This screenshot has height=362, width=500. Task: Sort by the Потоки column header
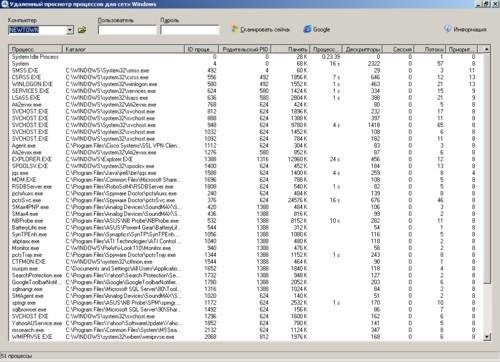point(430,49)
